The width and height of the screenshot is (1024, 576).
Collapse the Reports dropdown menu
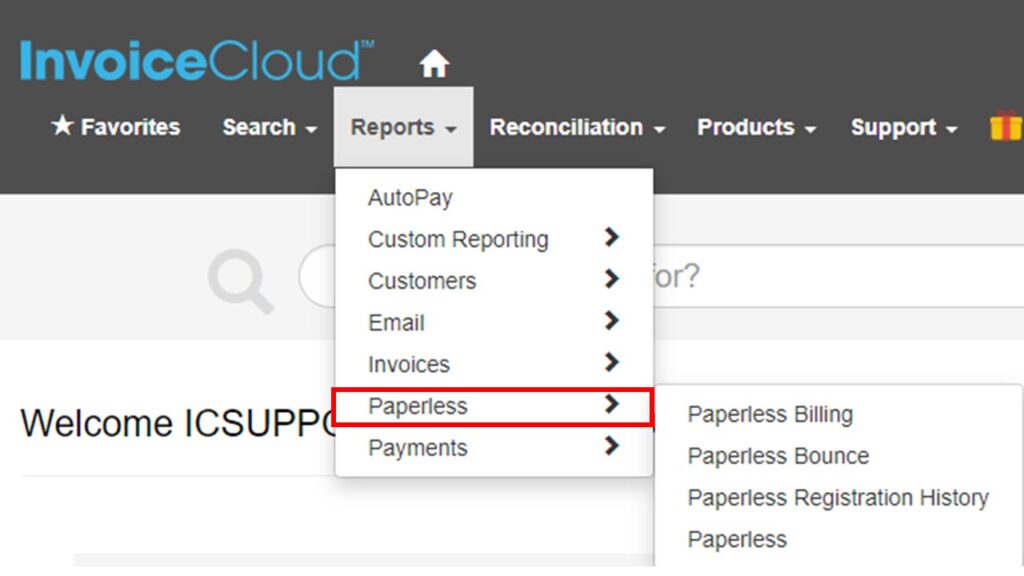(x=404, y=127)
